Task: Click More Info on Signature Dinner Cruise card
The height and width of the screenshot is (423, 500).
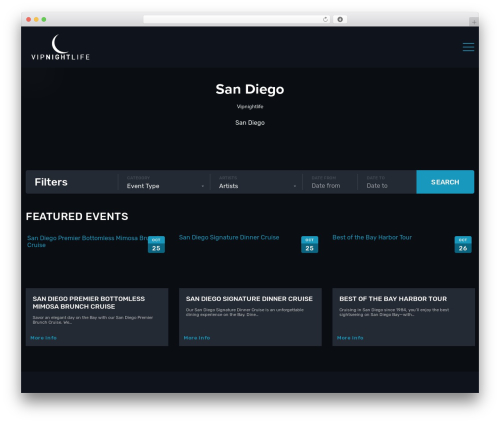Action: tap(197, 338)
